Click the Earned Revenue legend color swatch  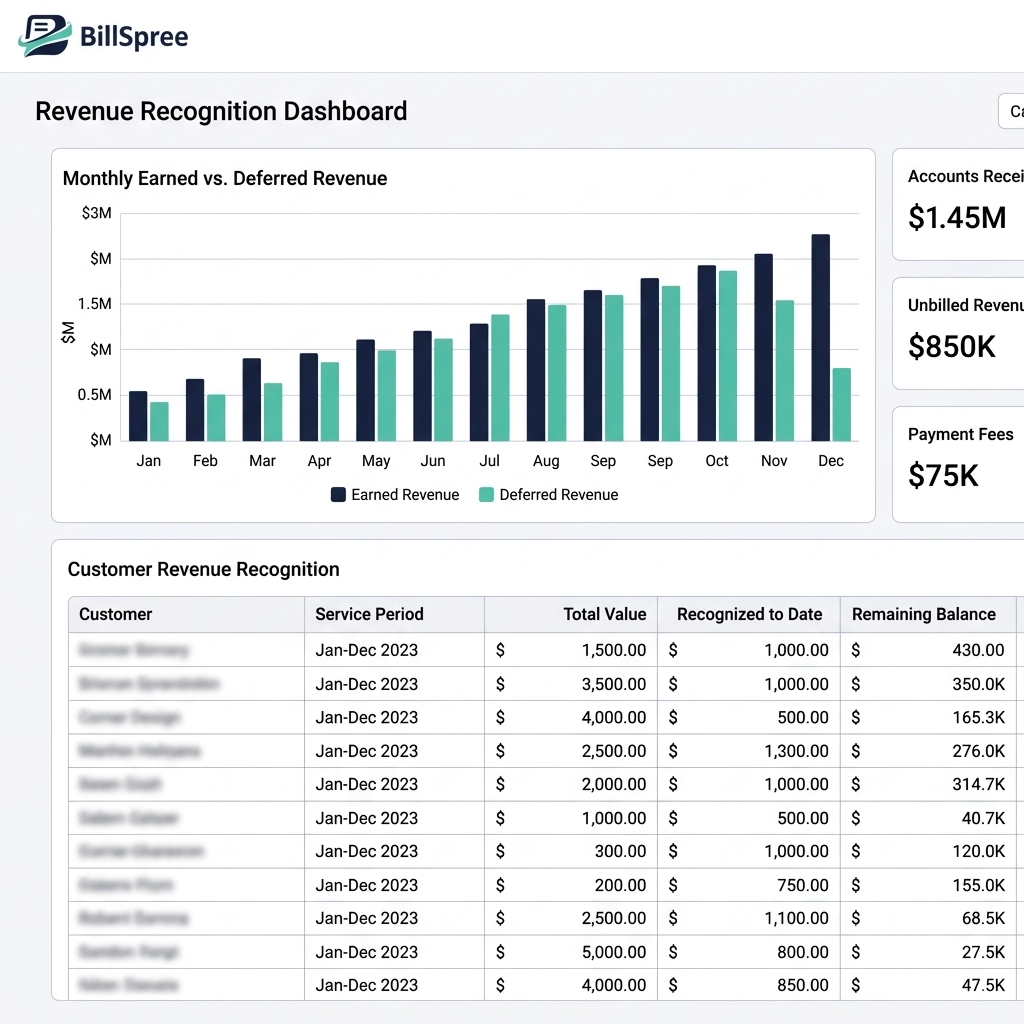click(x=338, y=494)
